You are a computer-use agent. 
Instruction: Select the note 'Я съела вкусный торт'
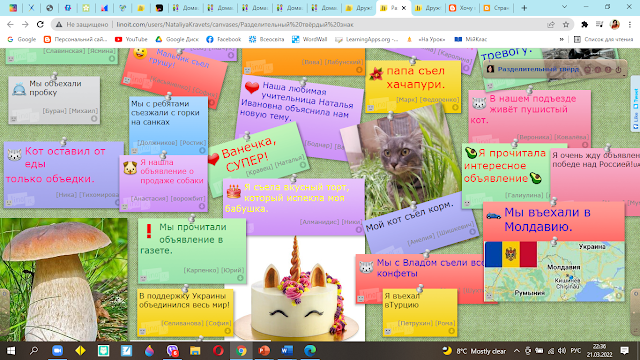(x=294, y=206)
